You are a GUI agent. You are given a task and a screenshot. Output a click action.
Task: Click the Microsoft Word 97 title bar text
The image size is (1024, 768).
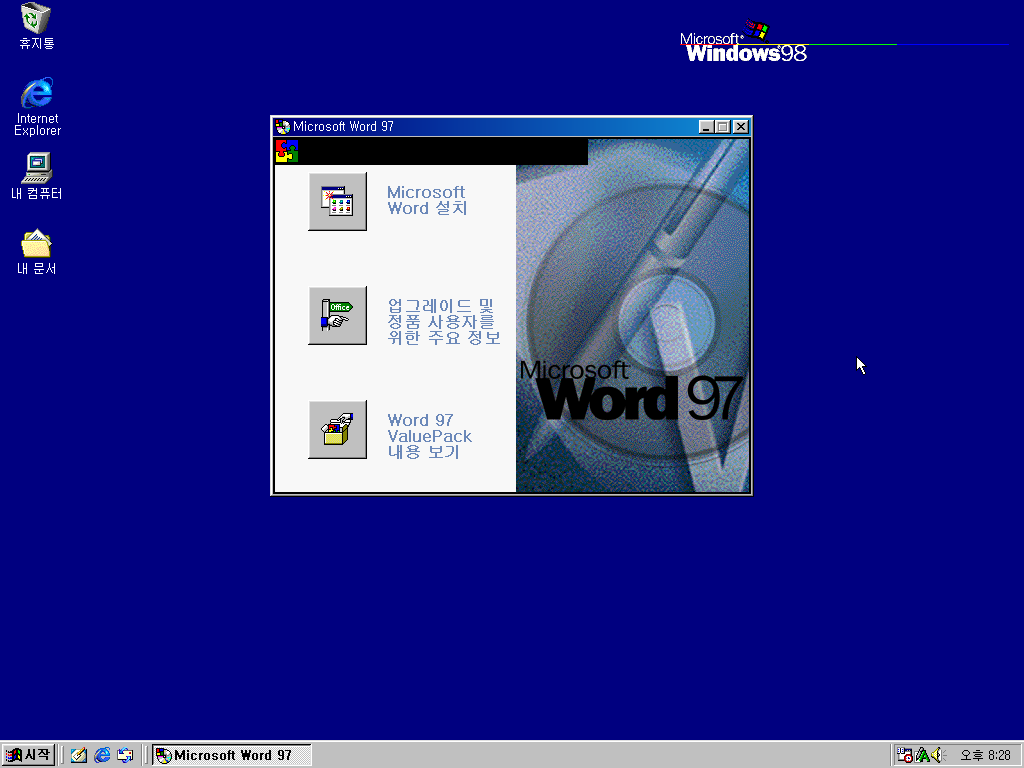tap(344, 127)
